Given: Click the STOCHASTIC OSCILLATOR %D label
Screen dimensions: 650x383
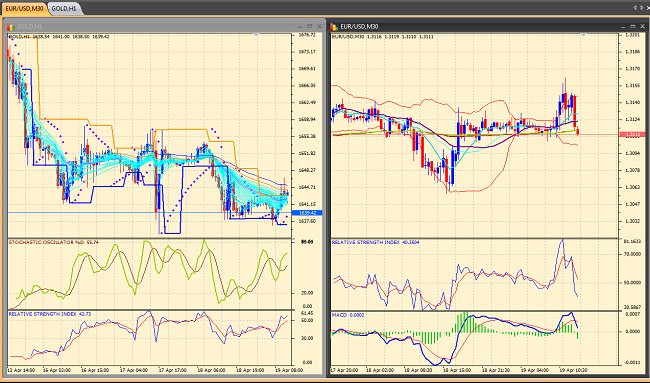Looking at the screenshot, I should pyautogui.click(x=53, y=242).
